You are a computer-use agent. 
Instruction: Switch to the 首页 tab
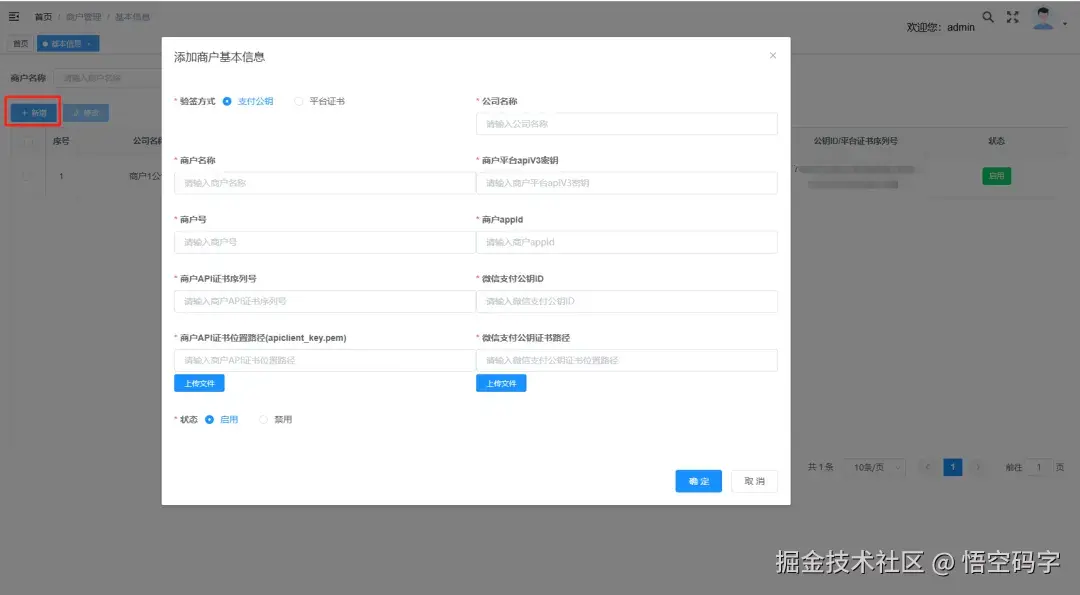pos(20,43)
